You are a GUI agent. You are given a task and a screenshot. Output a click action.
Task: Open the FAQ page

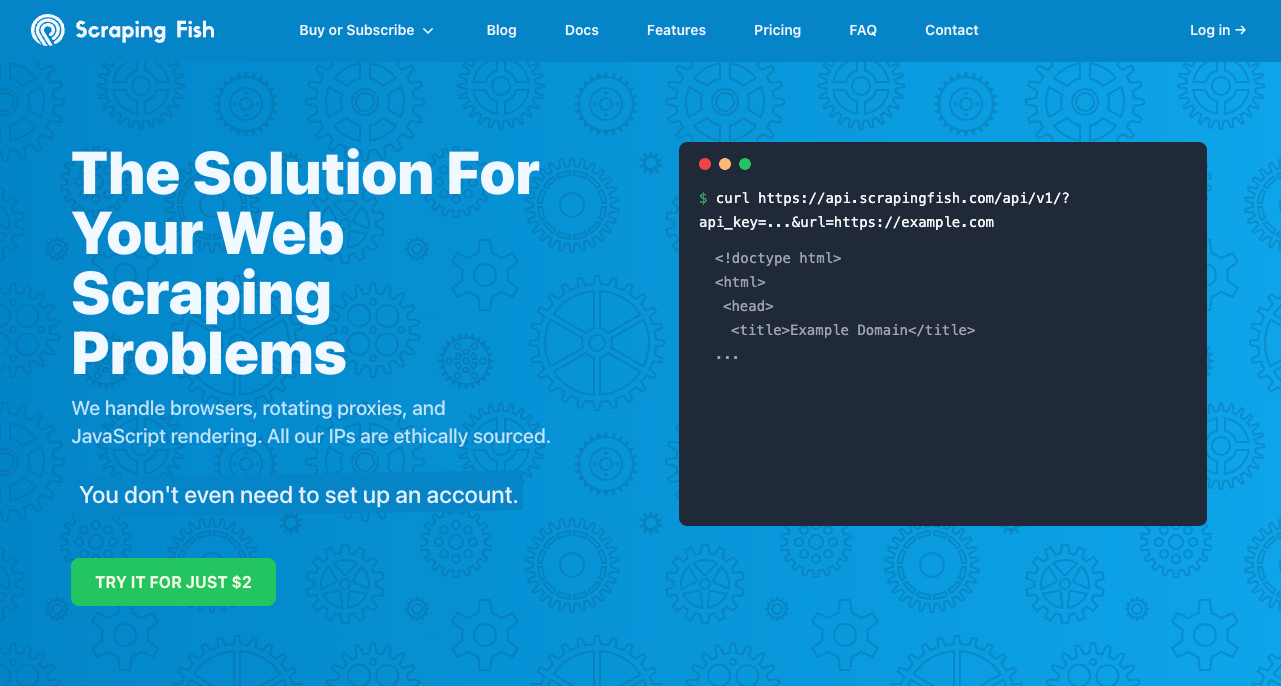coord(863,30)
